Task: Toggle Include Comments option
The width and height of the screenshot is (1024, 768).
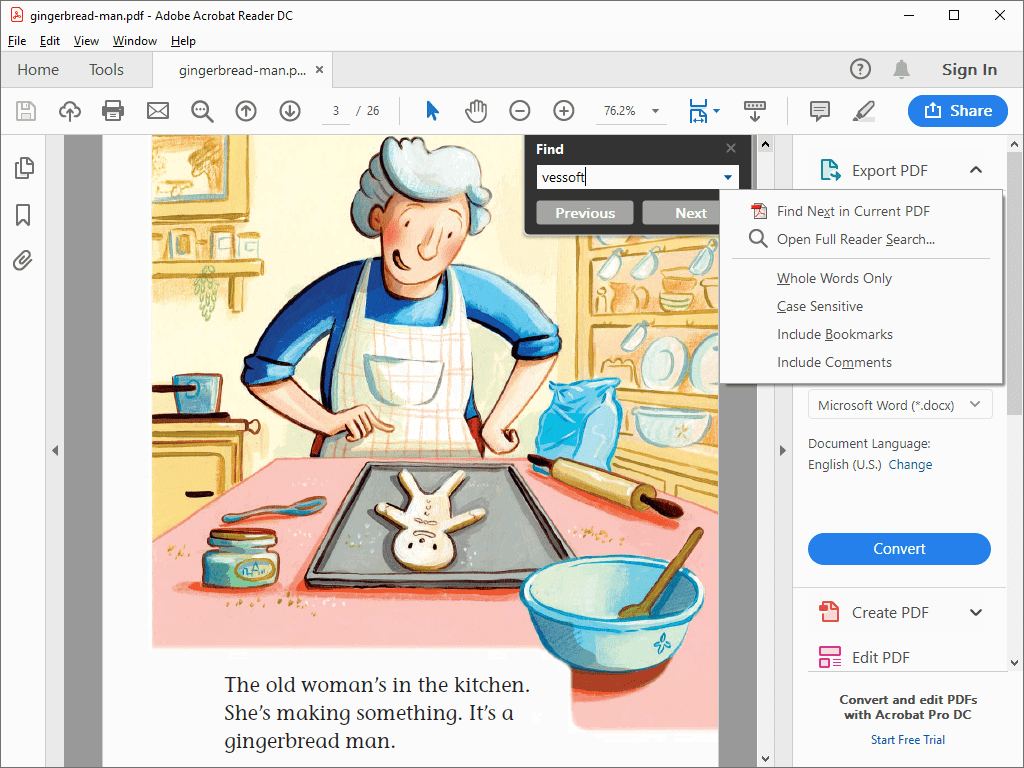Action: pos(834,362)
